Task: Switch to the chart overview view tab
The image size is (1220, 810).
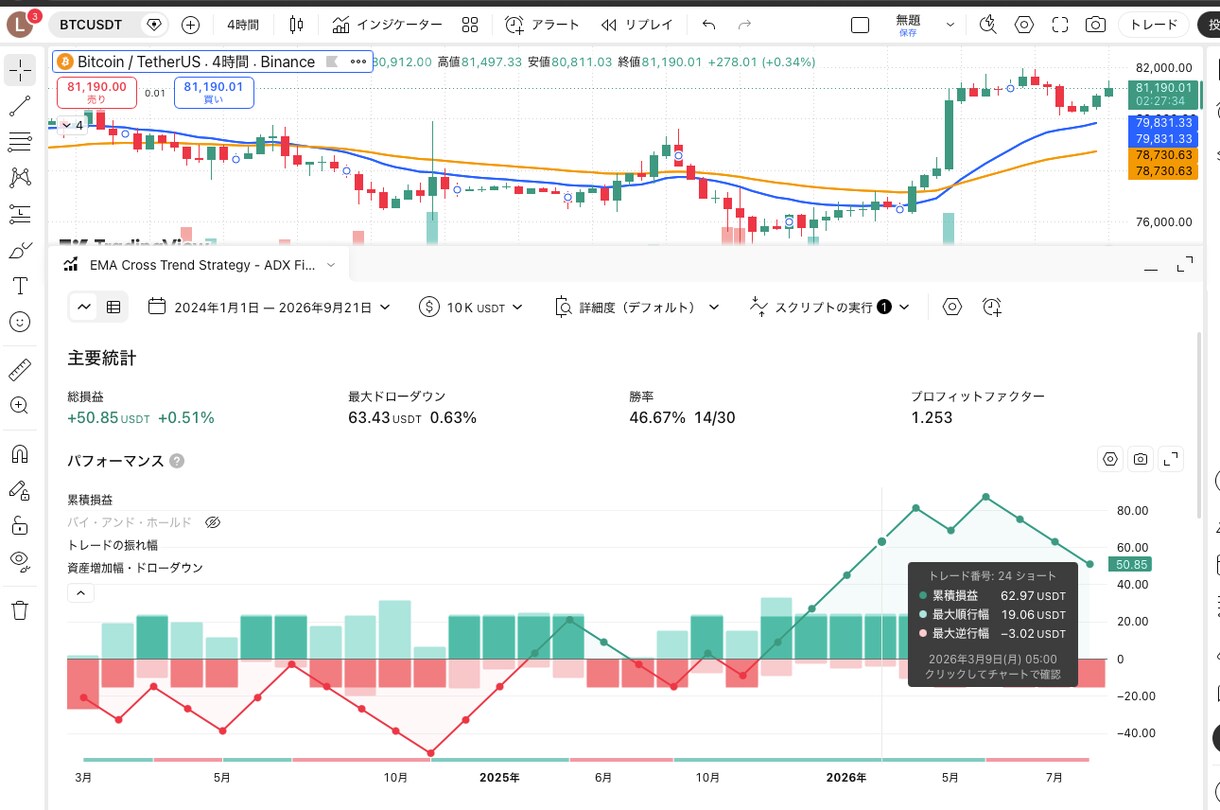Action: pyautogui.click(x=84, y=307)
